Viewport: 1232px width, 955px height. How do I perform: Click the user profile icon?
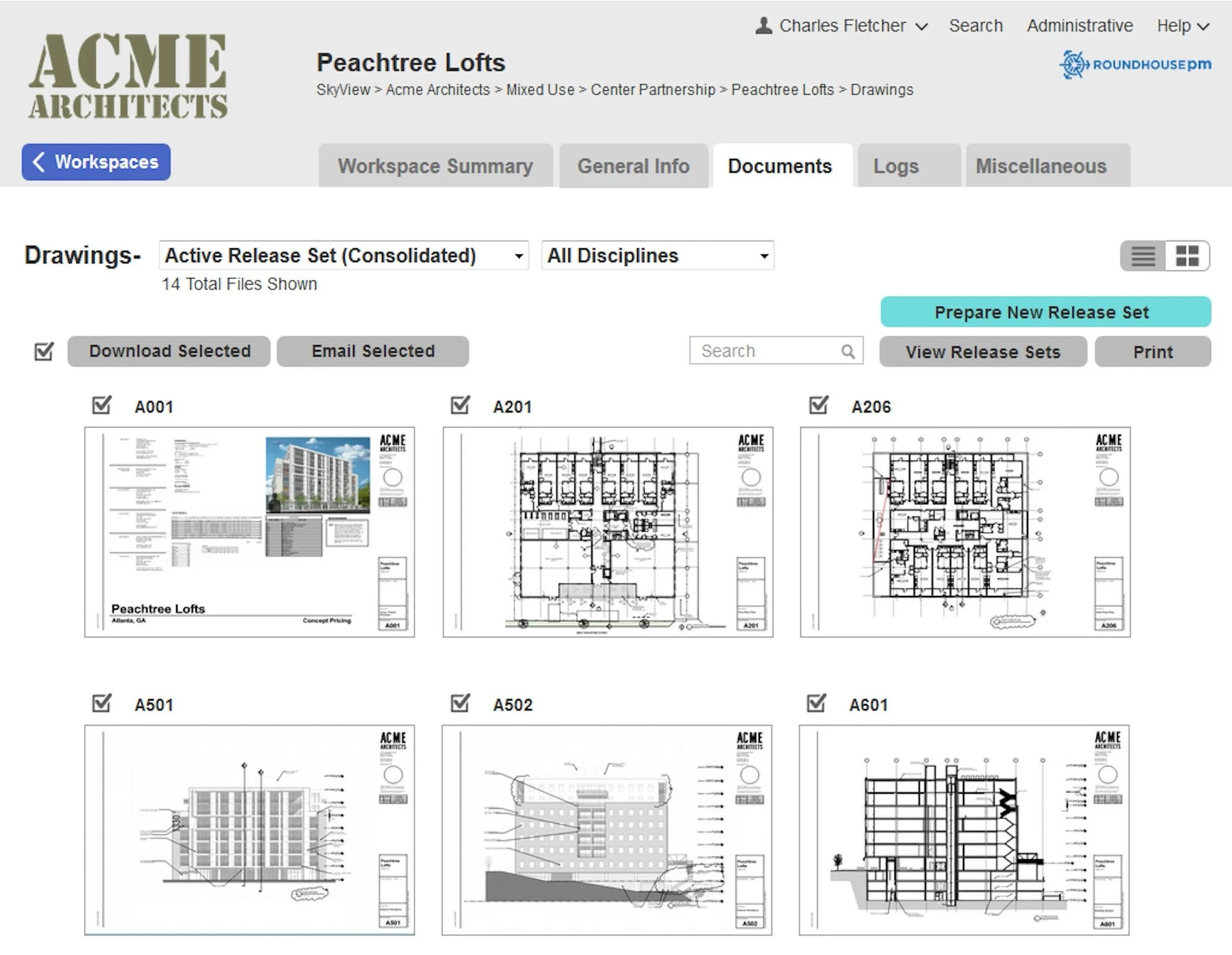(x=764, y=26)
